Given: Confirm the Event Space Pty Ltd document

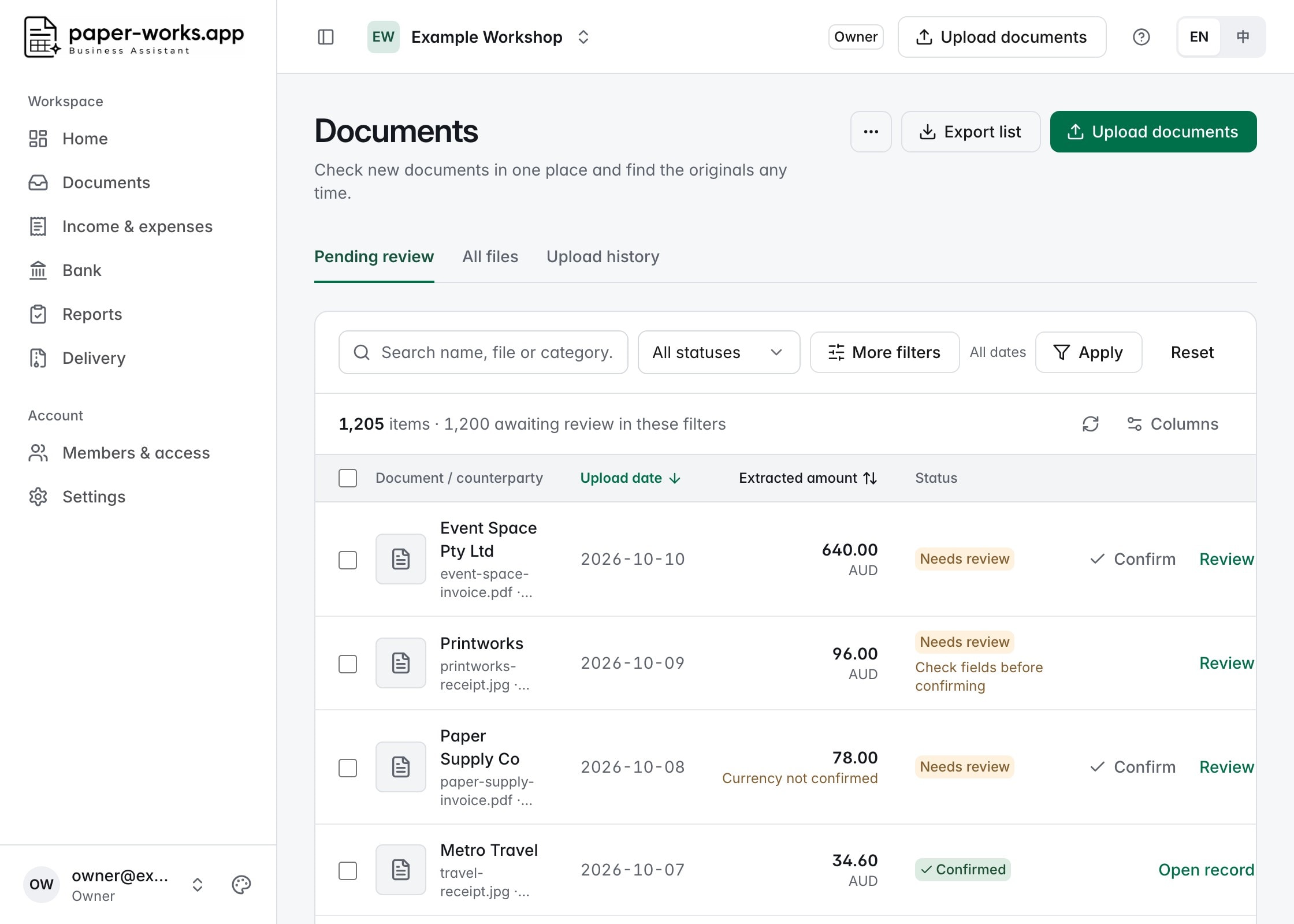Looking at the screenshot, I should pos(1132,559).
